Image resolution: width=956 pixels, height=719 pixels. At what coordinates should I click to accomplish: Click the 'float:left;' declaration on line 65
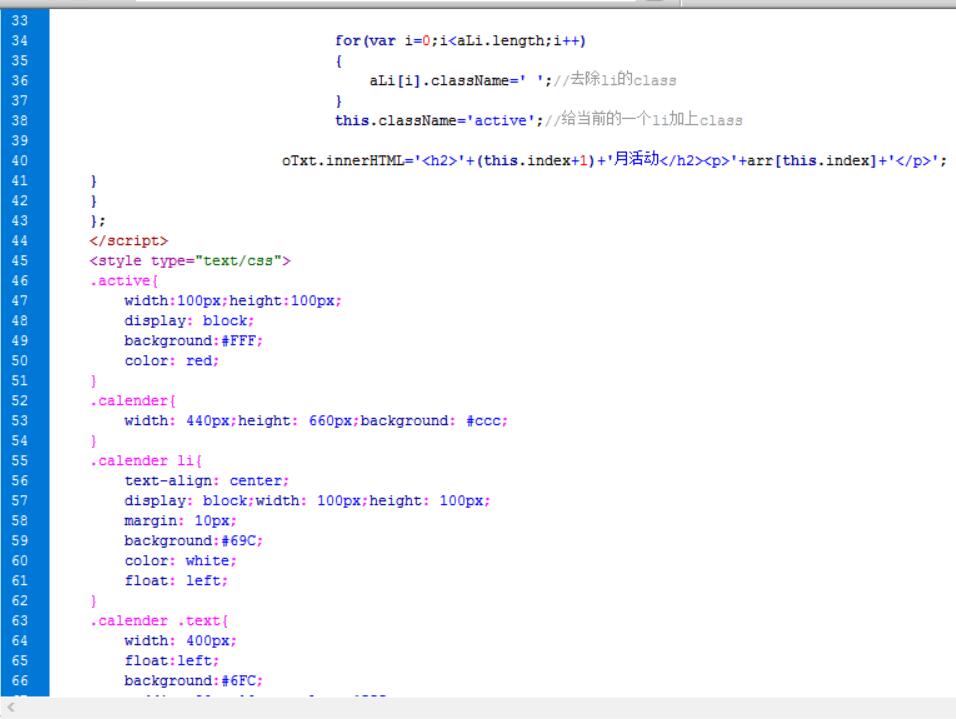click(172, 661)
